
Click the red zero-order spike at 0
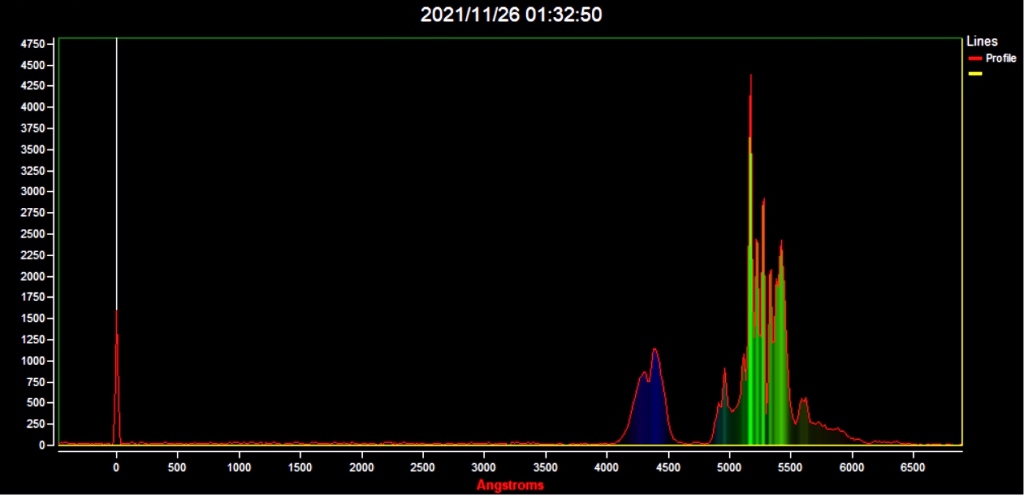[116, 379]
